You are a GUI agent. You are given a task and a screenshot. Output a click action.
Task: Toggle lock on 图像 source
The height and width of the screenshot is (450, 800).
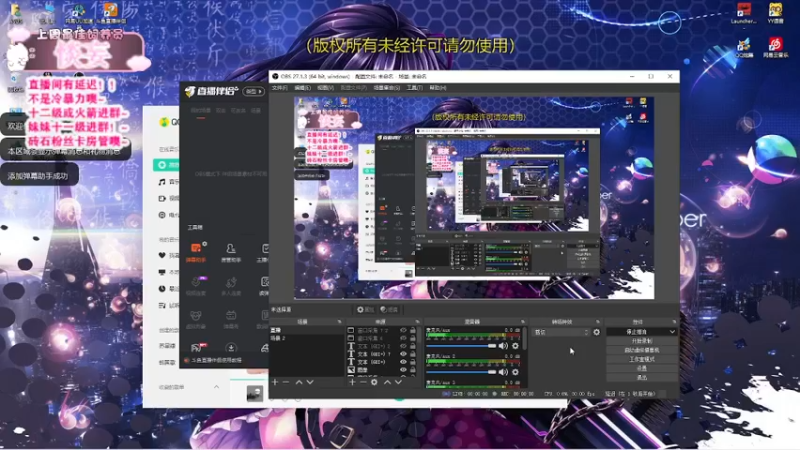tap(413, 369)
